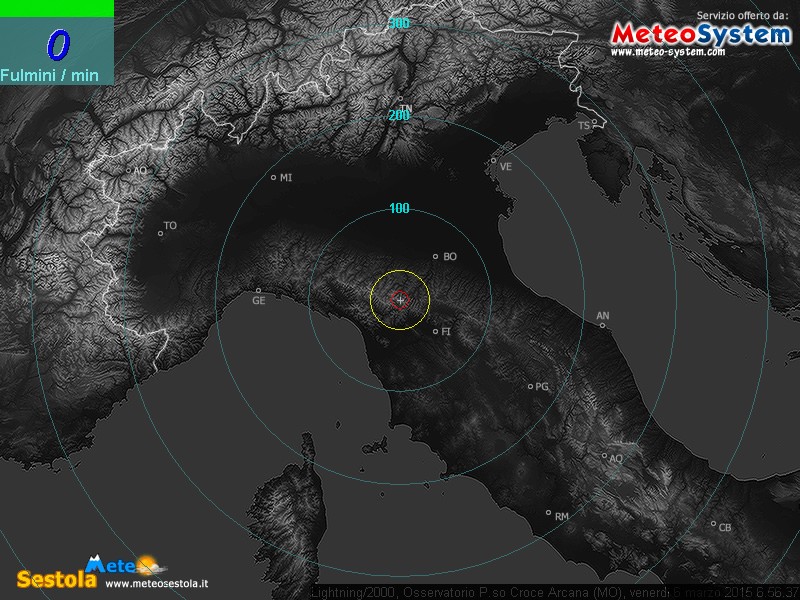The height and width of the screenshot is (600, 800).
Task: Click the Fulmini / min counter value
Action: point(57,44)
